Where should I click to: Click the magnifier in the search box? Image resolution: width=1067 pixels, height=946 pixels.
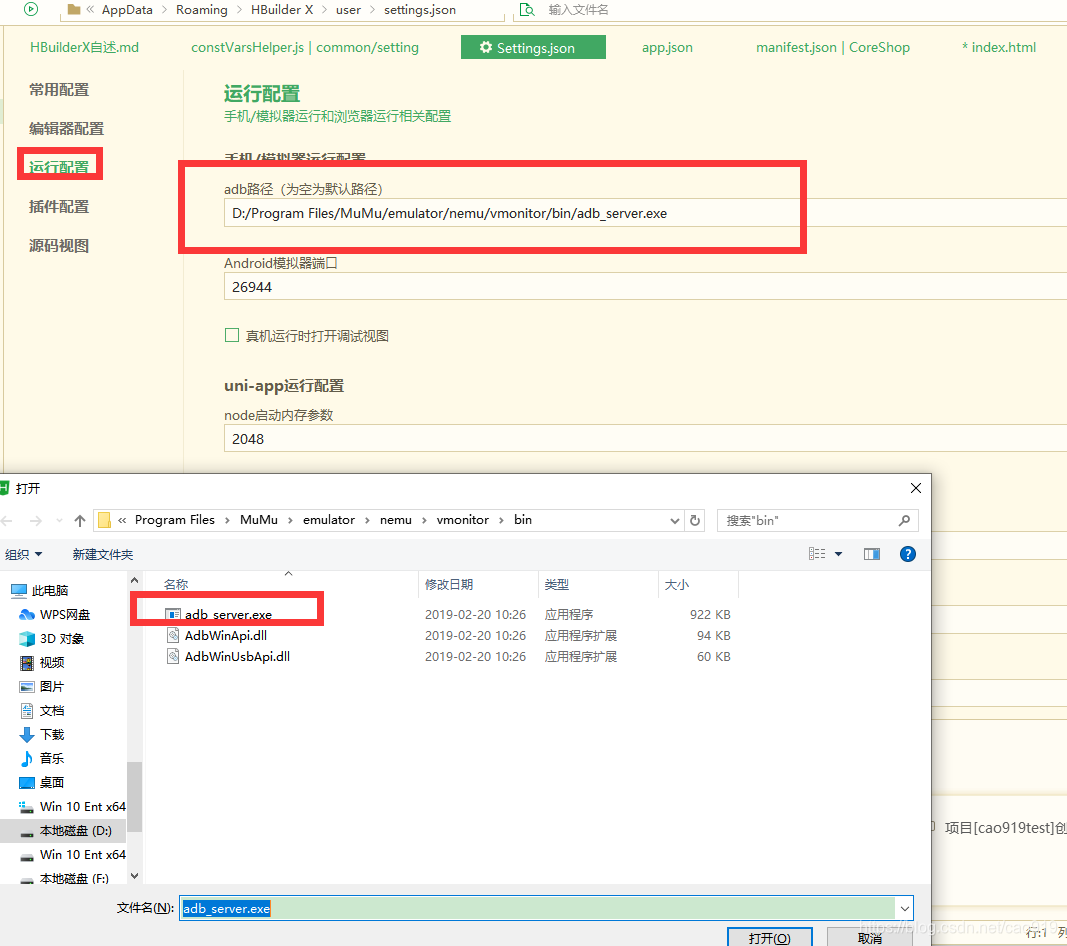click(904, 521)
